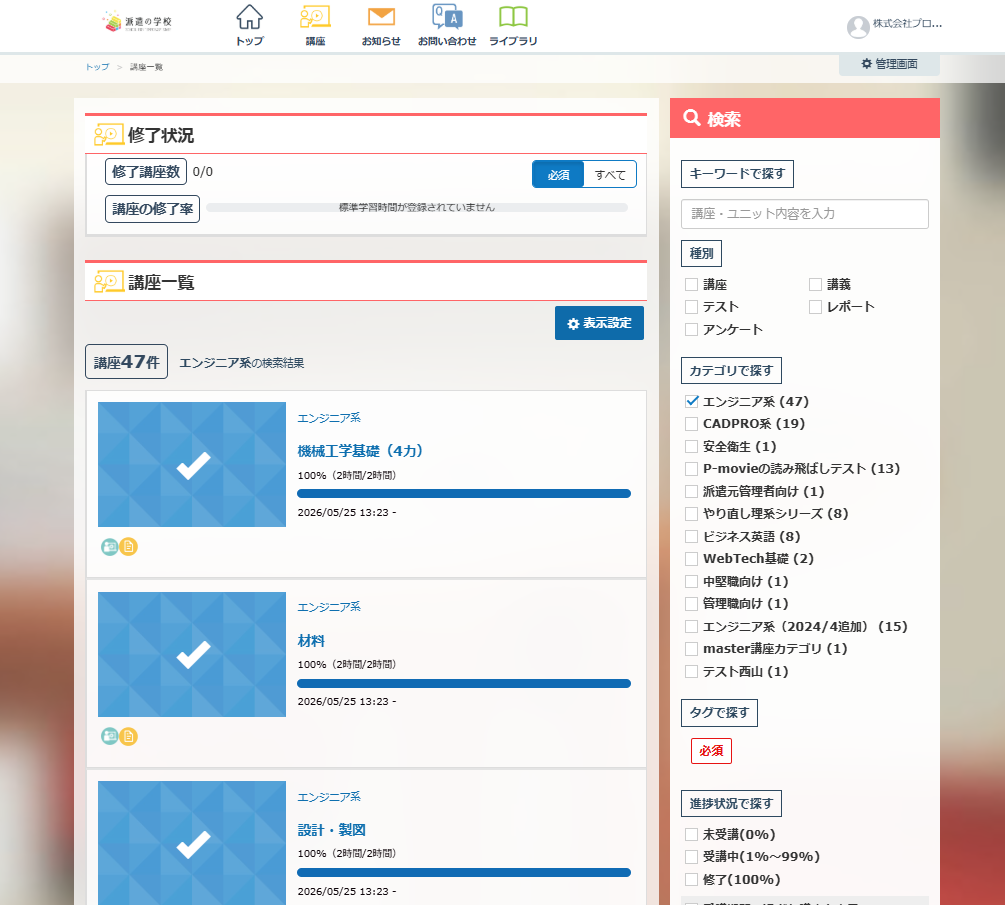
Task: Check the ビジネス英語 (8) category
Action: 691,536
